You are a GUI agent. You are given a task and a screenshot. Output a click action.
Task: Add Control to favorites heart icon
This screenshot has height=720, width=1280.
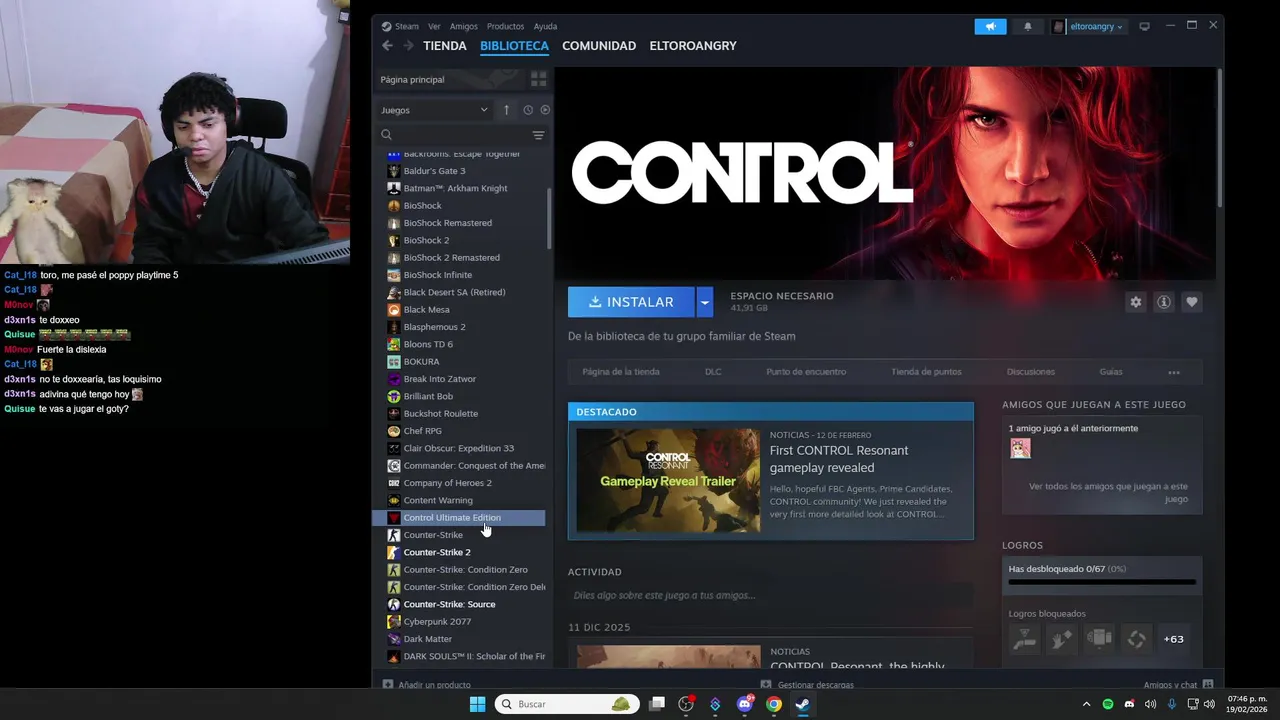(1191, 302)
